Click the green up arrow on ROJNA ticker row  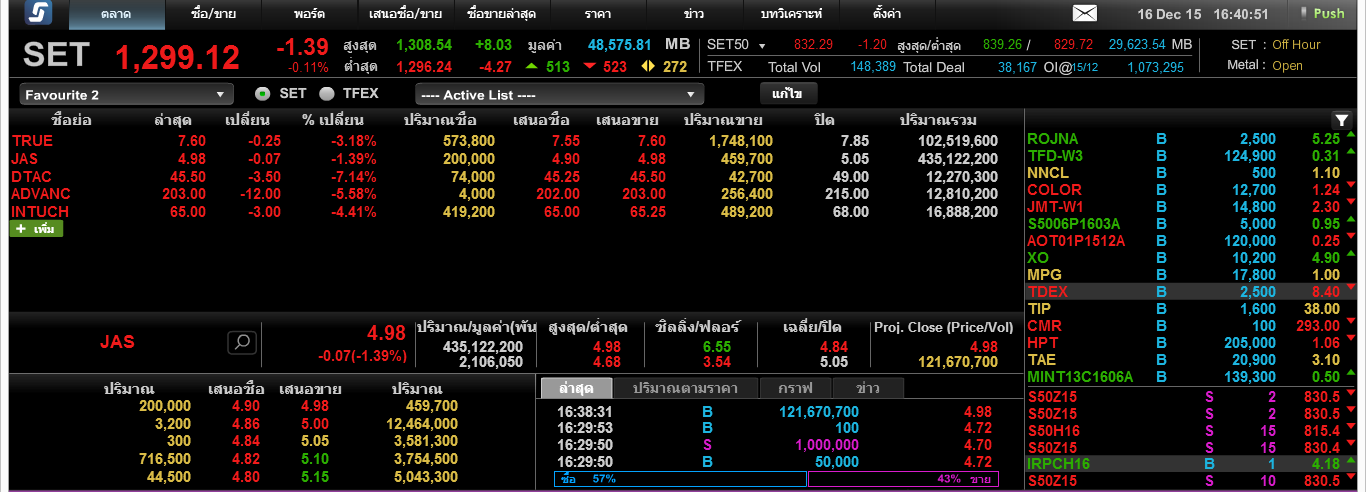point(1350,134)
